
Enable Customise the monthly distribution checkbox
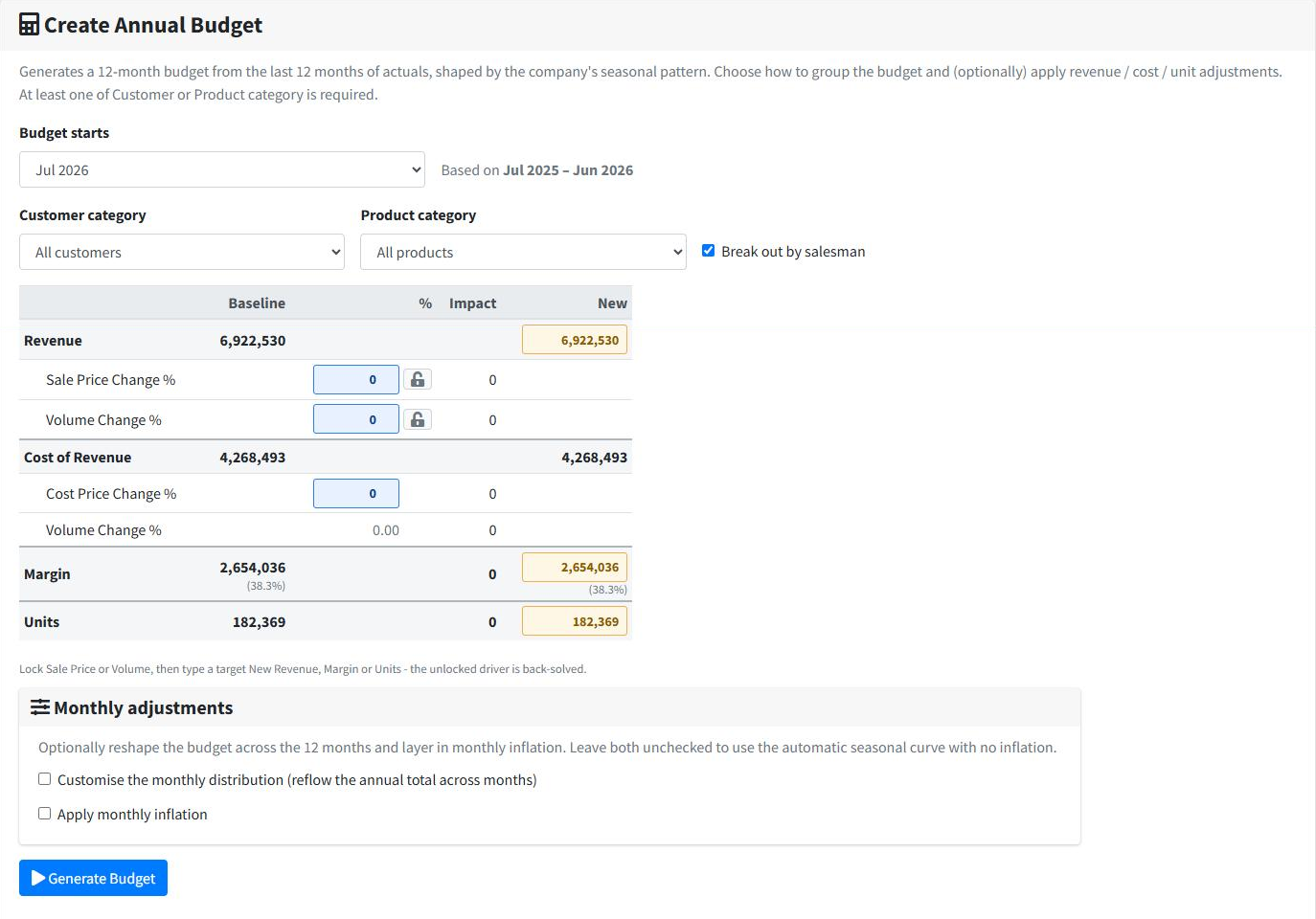[44, 779]
